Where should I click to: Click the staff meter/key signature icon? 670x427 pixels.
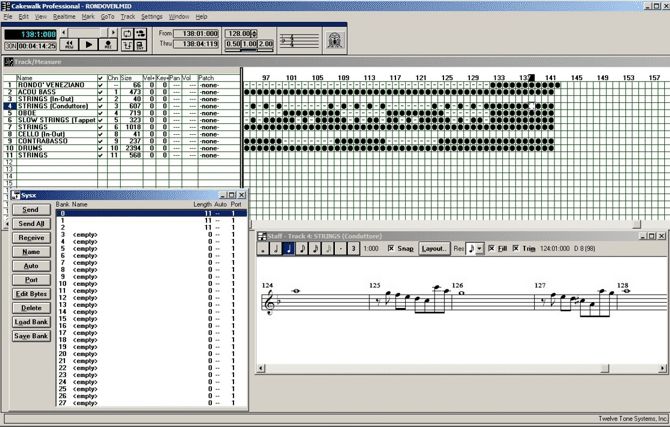click(299, 41)
